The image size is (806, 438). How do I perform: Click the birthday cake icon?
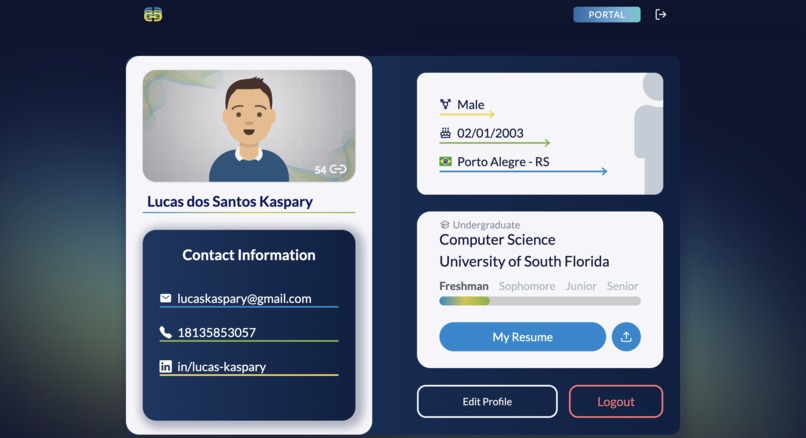click(x=445, y=133)
